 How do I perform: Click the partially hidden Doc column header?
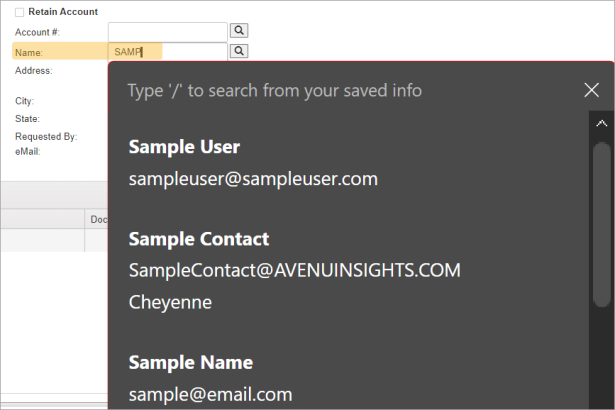pyautogui.click(x=98, y=219)
